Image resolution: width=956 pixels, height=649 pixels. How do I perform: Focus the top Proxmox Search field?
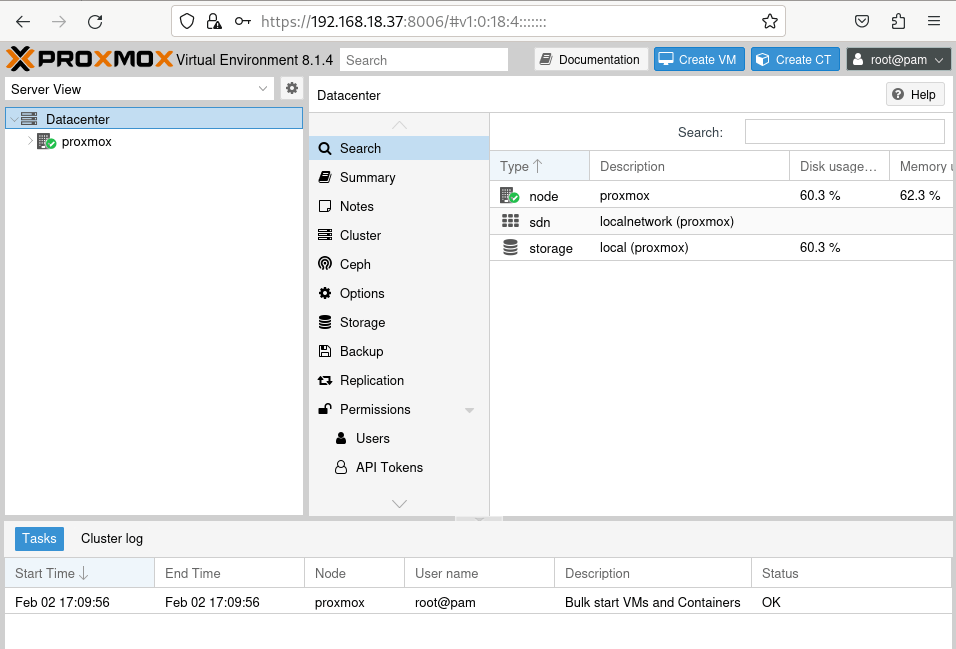(424, 60)
